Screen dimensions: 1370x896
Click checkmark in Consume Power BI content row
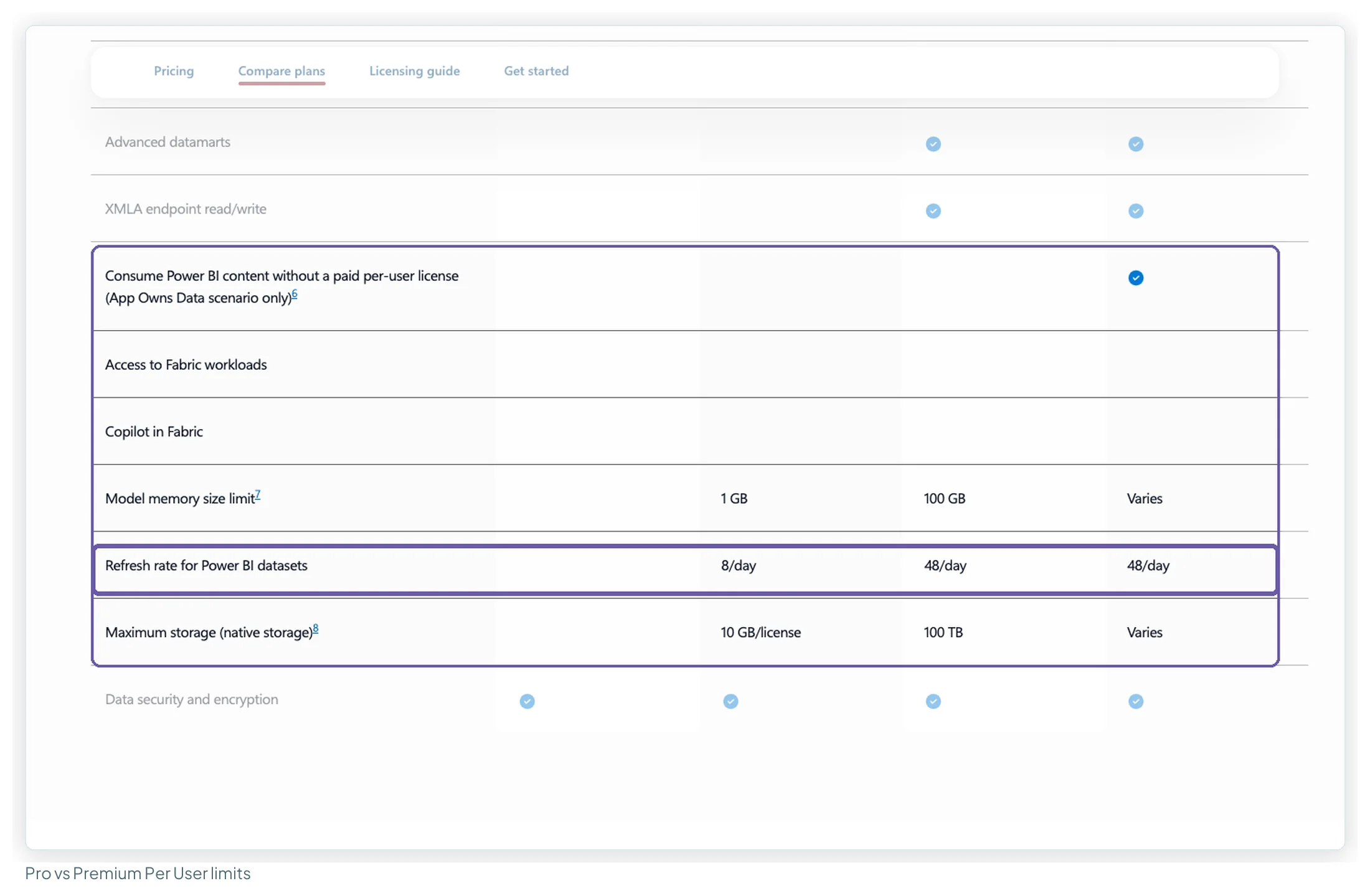pyautogui.click(x=1135, y=278)
